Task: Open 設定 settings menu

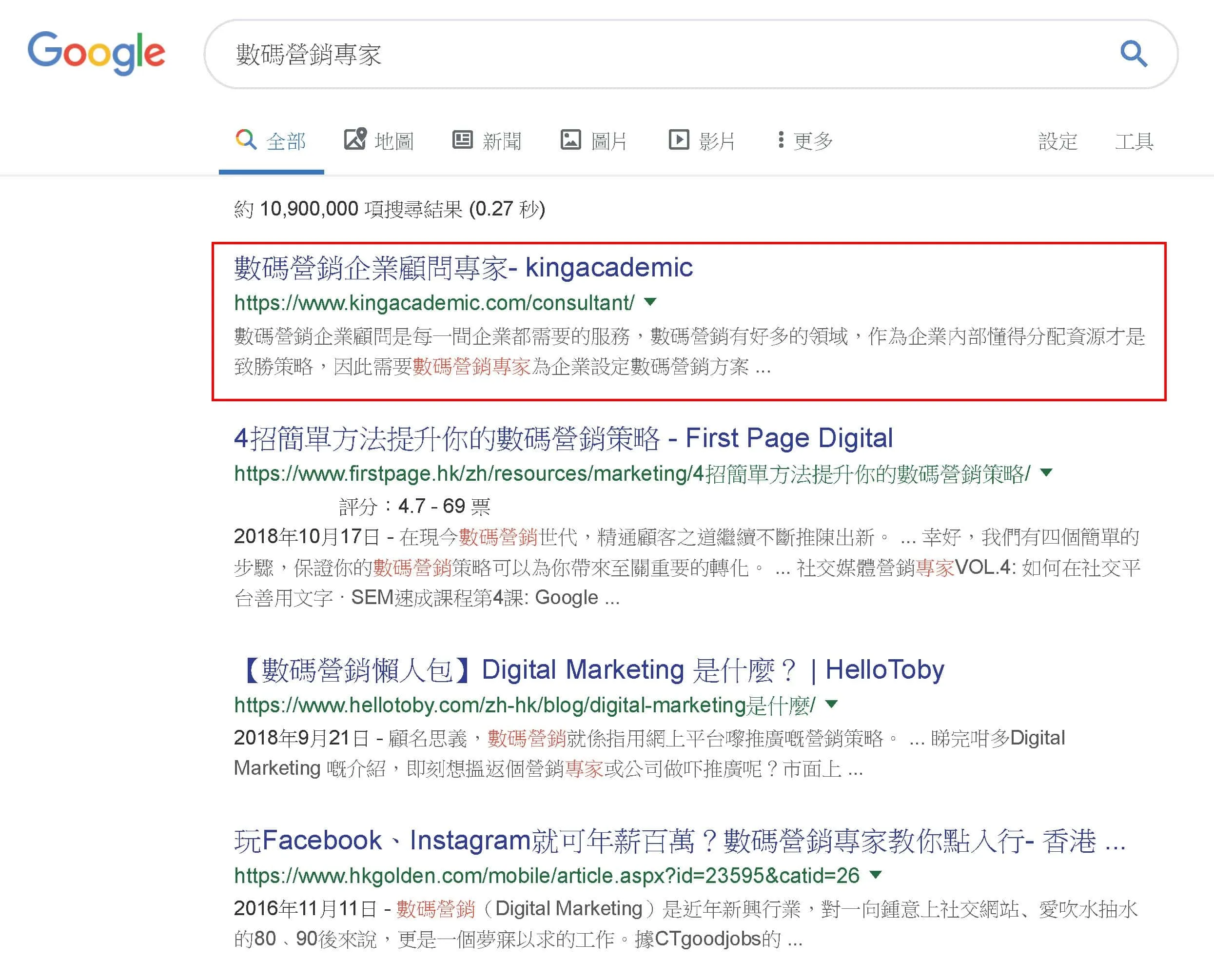Action: [1057, 141]
